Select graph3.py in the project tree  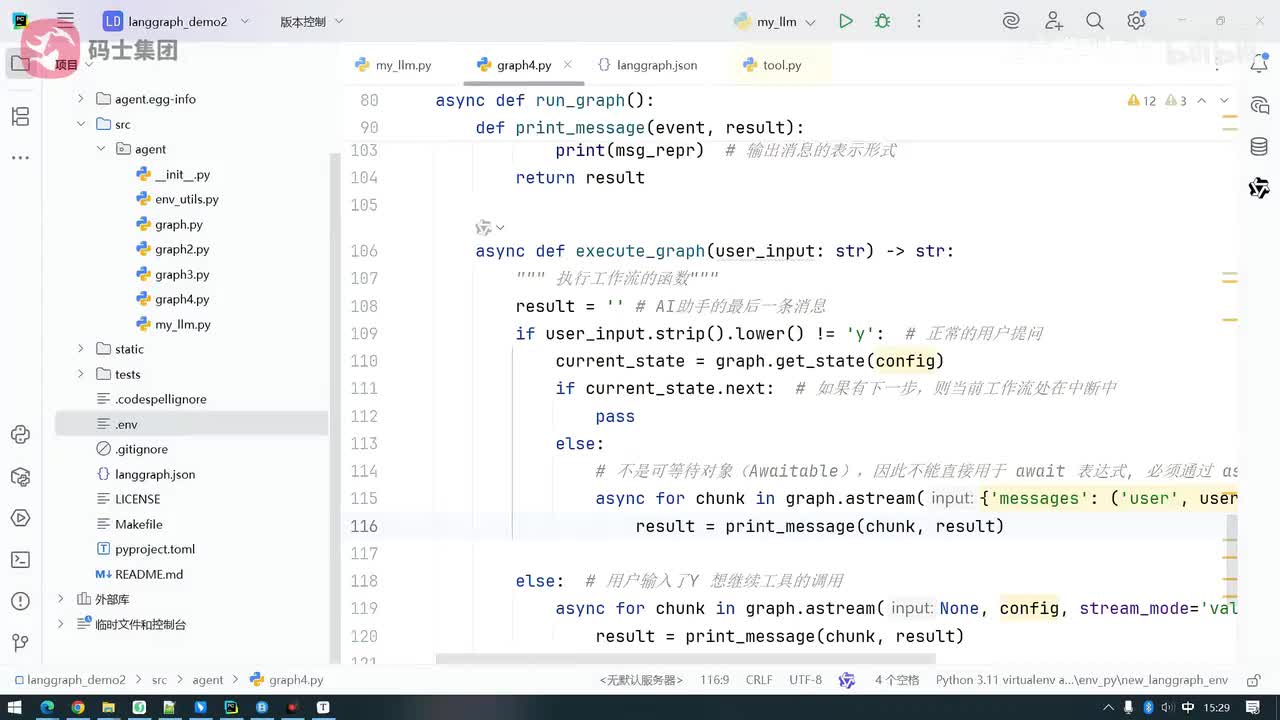(182, 274)
